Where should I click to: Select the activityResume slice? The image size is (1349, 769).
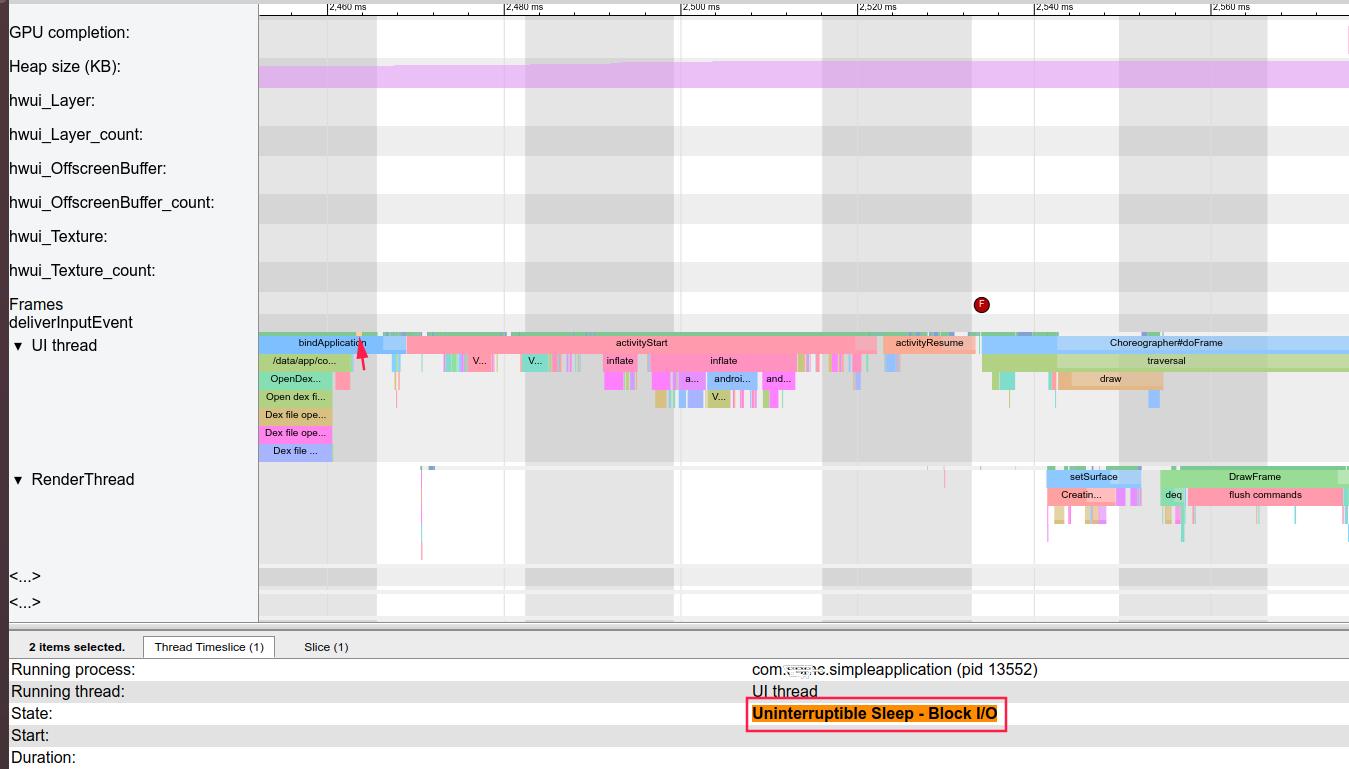[929, 343]
